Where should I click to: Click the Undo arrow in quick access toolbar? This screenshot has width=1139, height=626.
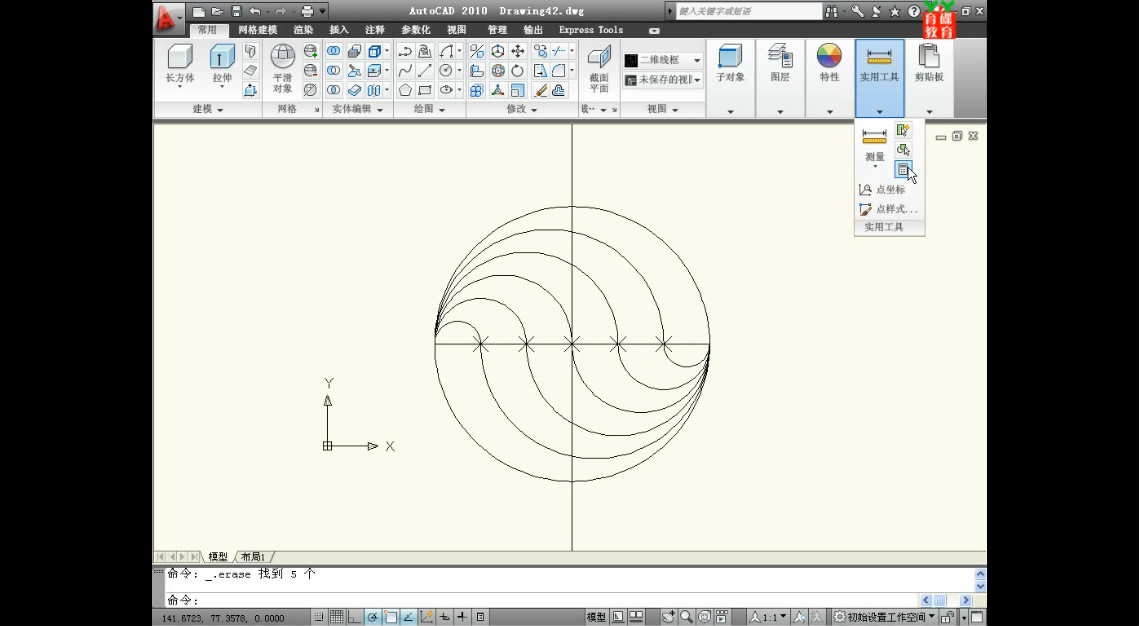(255, 11)
